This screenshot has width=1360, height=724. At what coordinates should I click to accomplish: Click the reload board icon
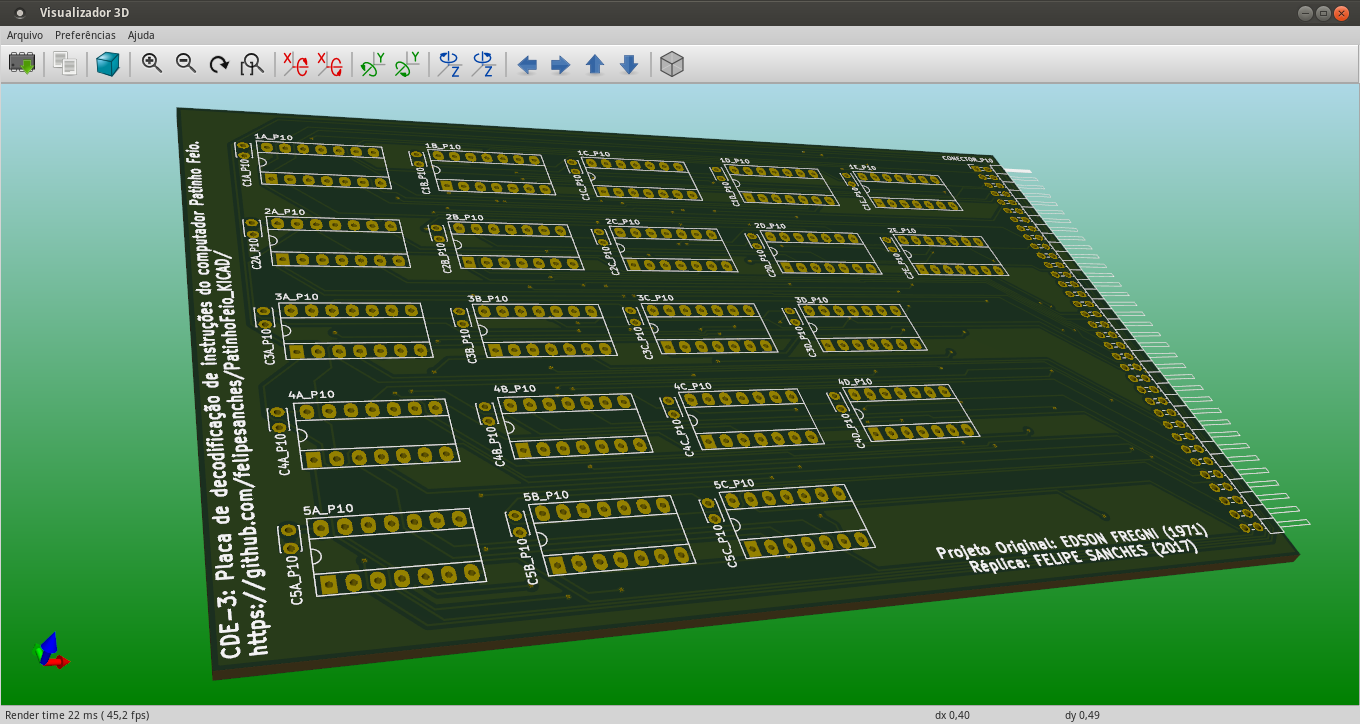click(x=22, y=64)
